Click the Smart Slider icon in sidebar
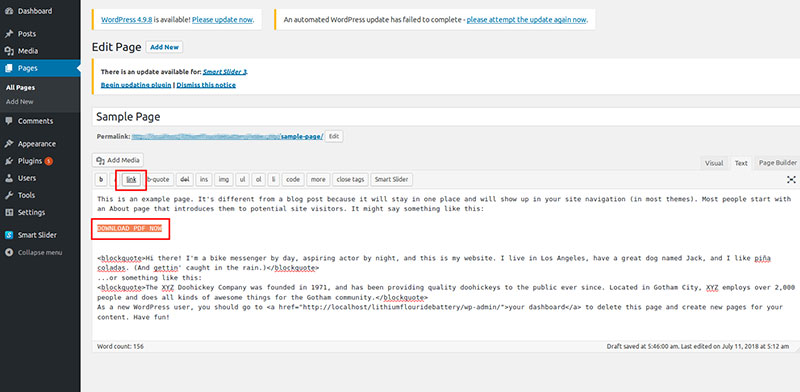This screenshot has width=800, height=392. coord(9,235)
